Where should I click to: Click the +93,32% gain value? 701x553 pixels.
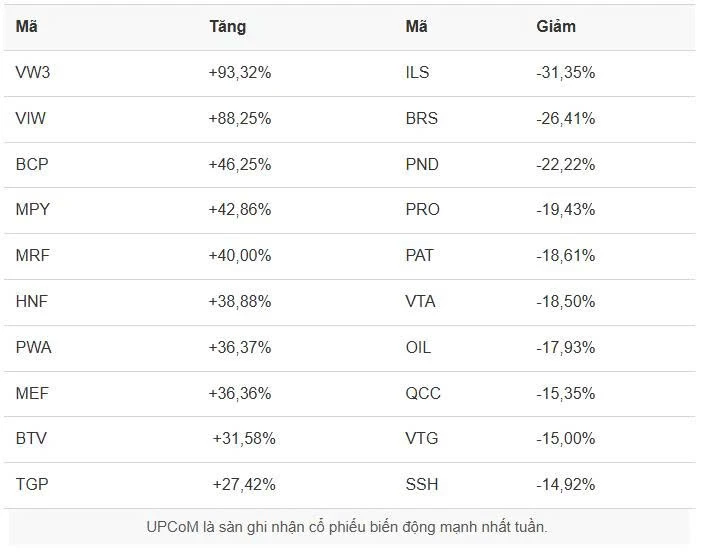(x=240, y=72)
